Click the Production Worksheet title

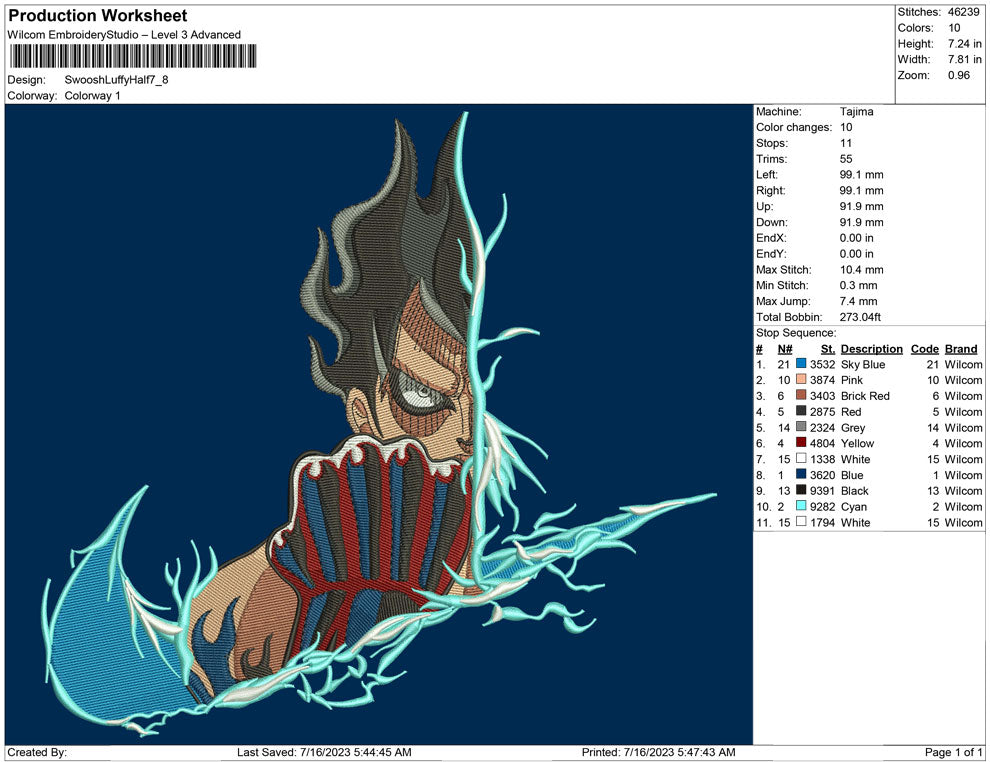click(x=98, y=16)
